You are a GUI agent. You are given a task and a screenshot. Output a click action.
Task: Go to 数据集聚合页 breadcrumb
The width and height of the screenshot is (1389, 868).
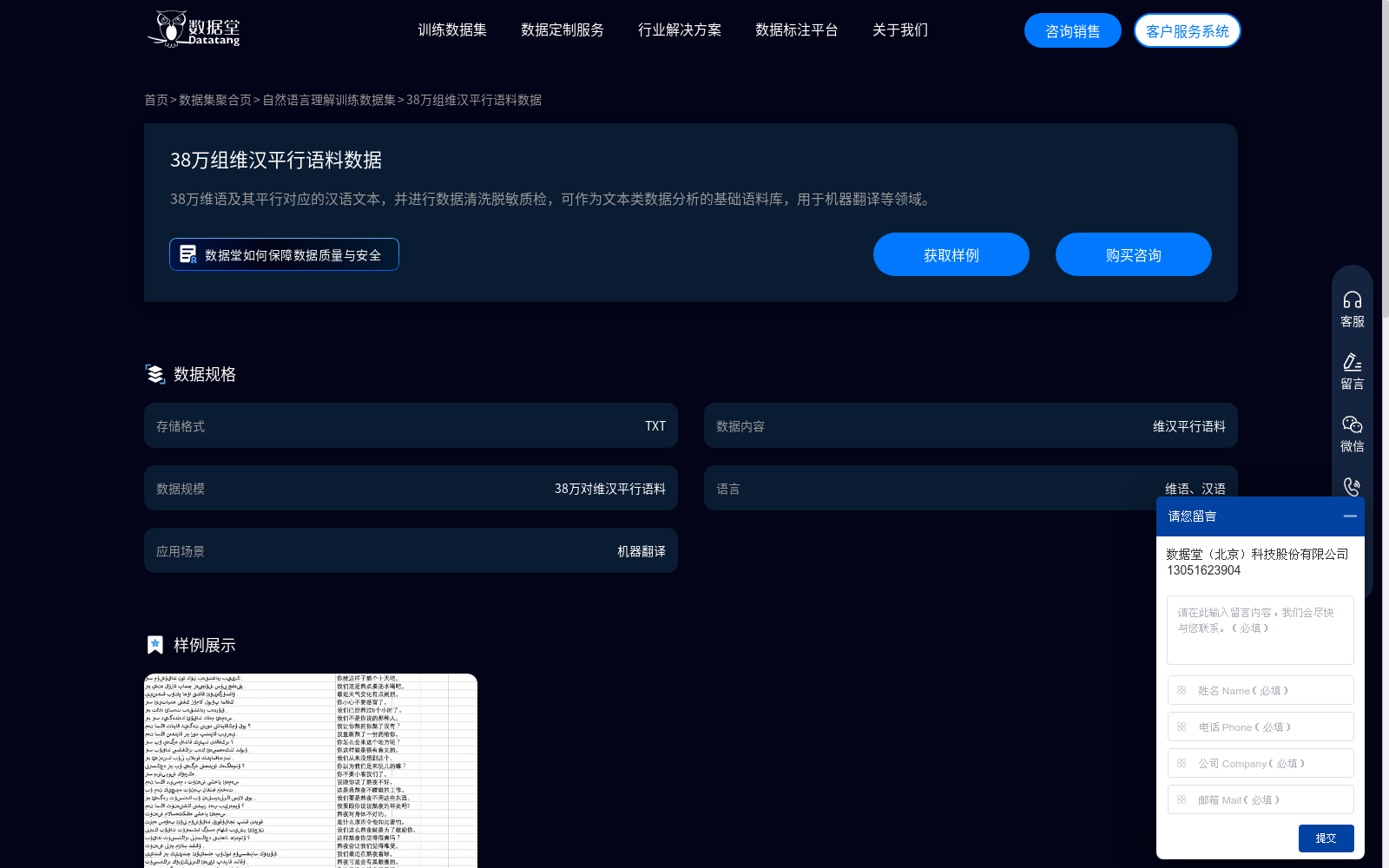tap(215, 100)
